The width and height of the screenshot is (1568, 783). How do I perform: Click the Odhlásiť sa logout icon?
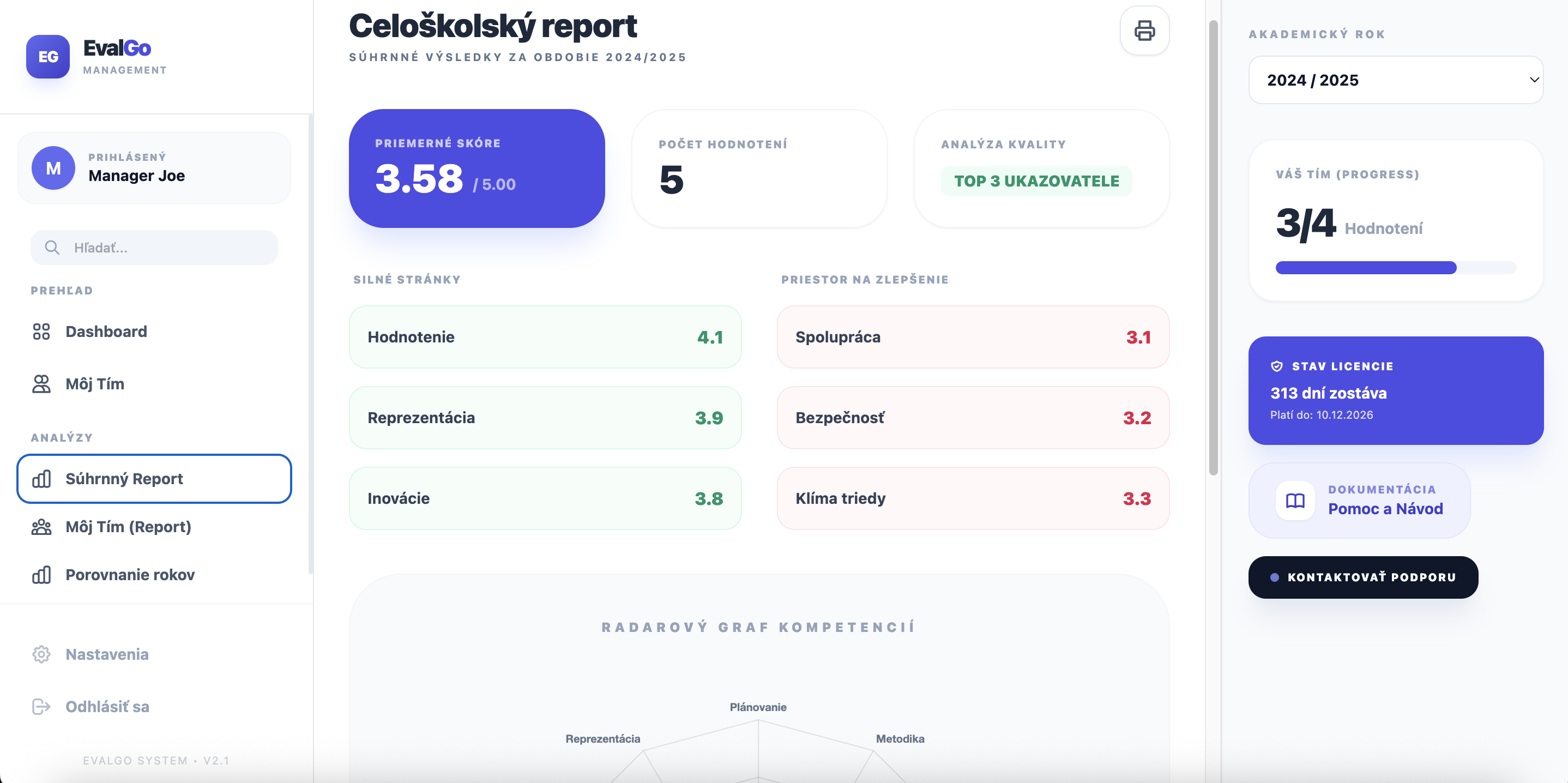click(41, 706)
